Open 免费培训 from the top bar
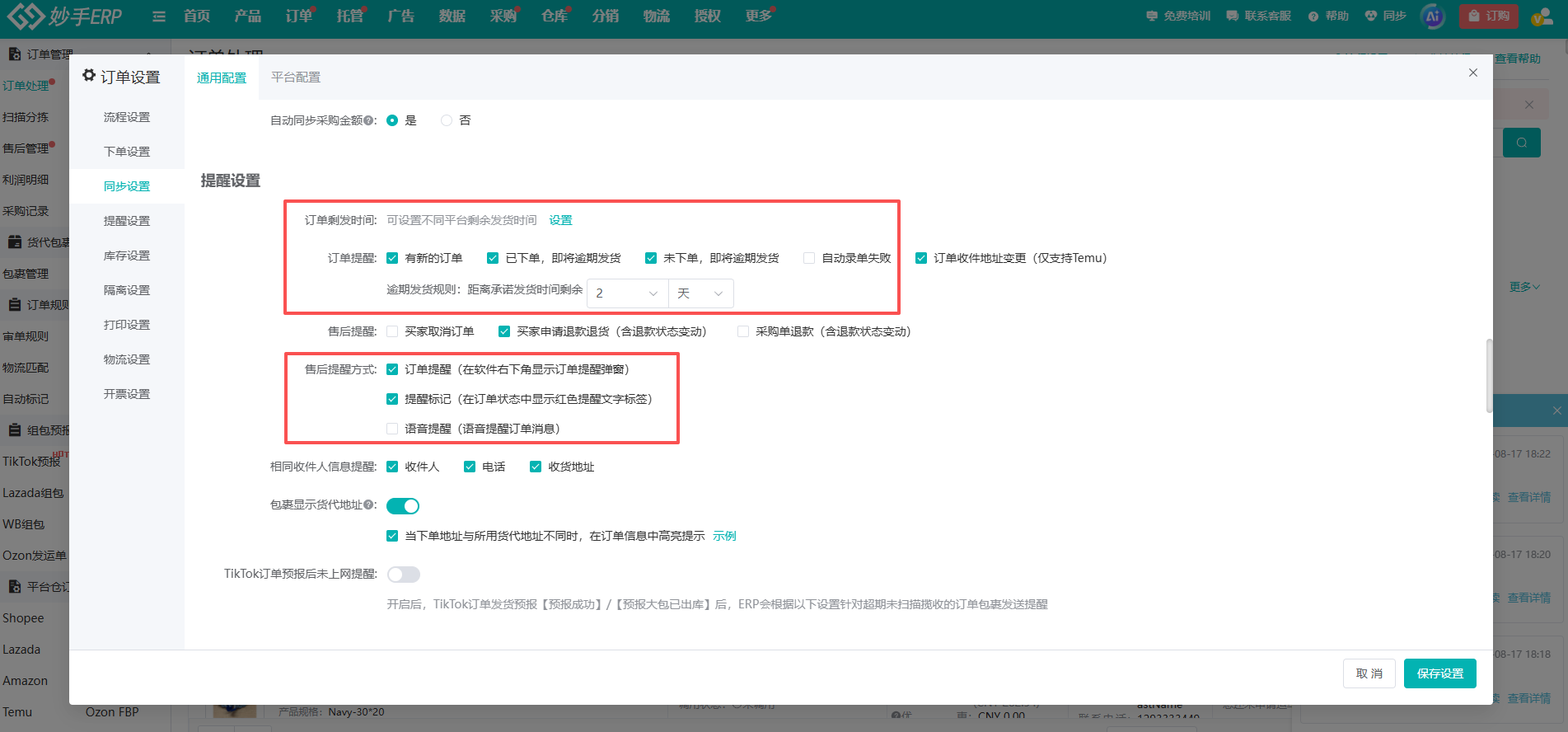Screen dimensions: 1568x732 tap(1178, 16)
